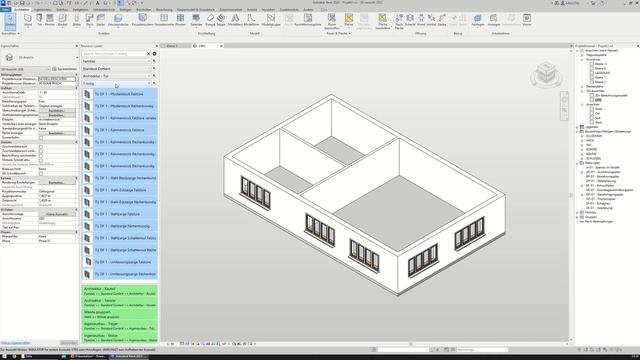Switch to the Einfügen ribbon tab
Screen dimensions: 640x360
[x=125, y=9]
